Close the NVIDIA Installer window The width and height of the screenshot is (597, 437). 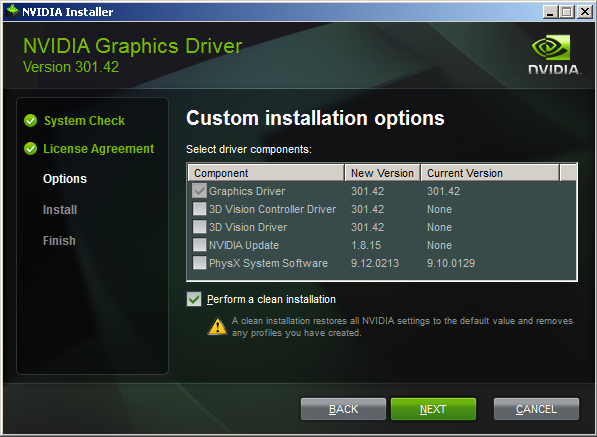click(584, 12)
